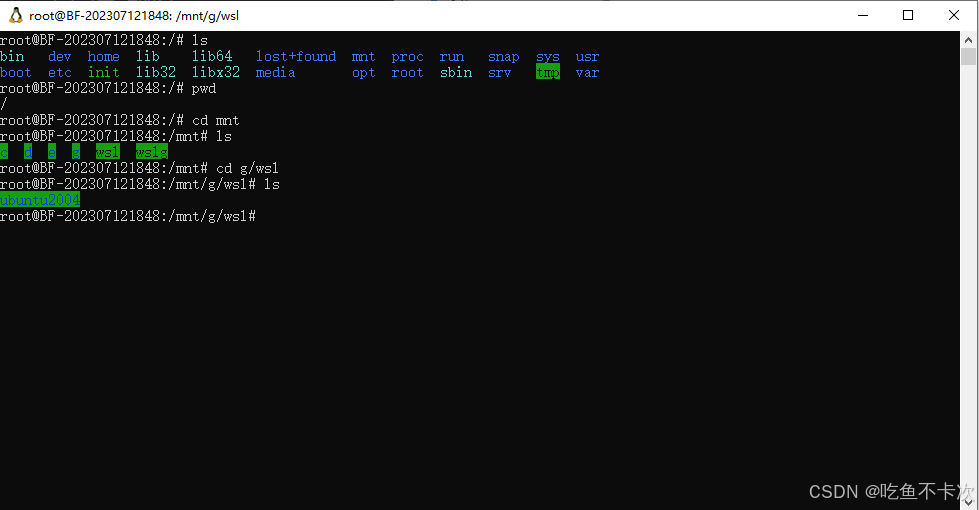
Task: Click the highlighted 'wsl' entry under /mnt
Action: point(107,152)
